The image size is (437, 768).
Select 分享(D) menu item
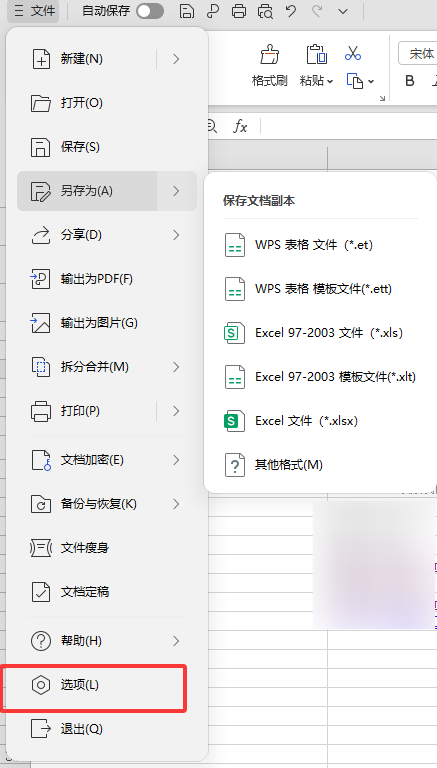pos(107,236)
